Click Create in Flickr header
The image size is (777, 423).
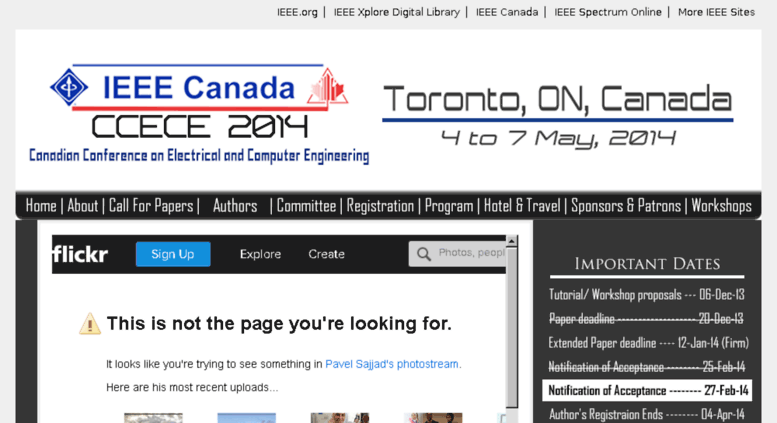(326, 254)
